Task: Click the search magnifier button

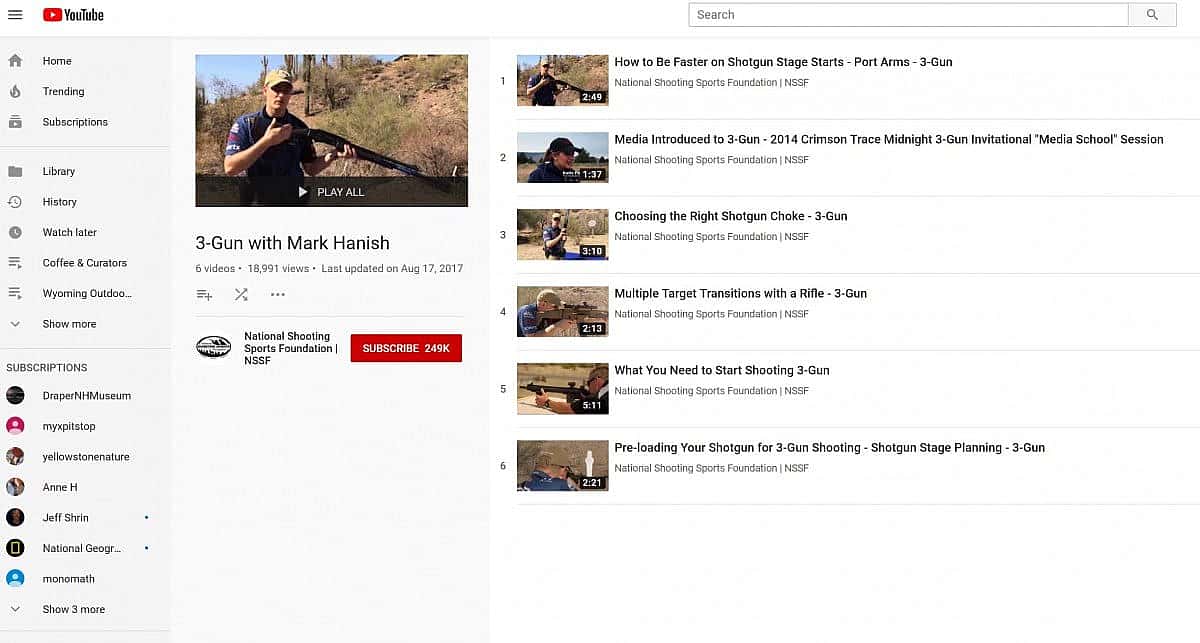Action: coord(1152,15)
